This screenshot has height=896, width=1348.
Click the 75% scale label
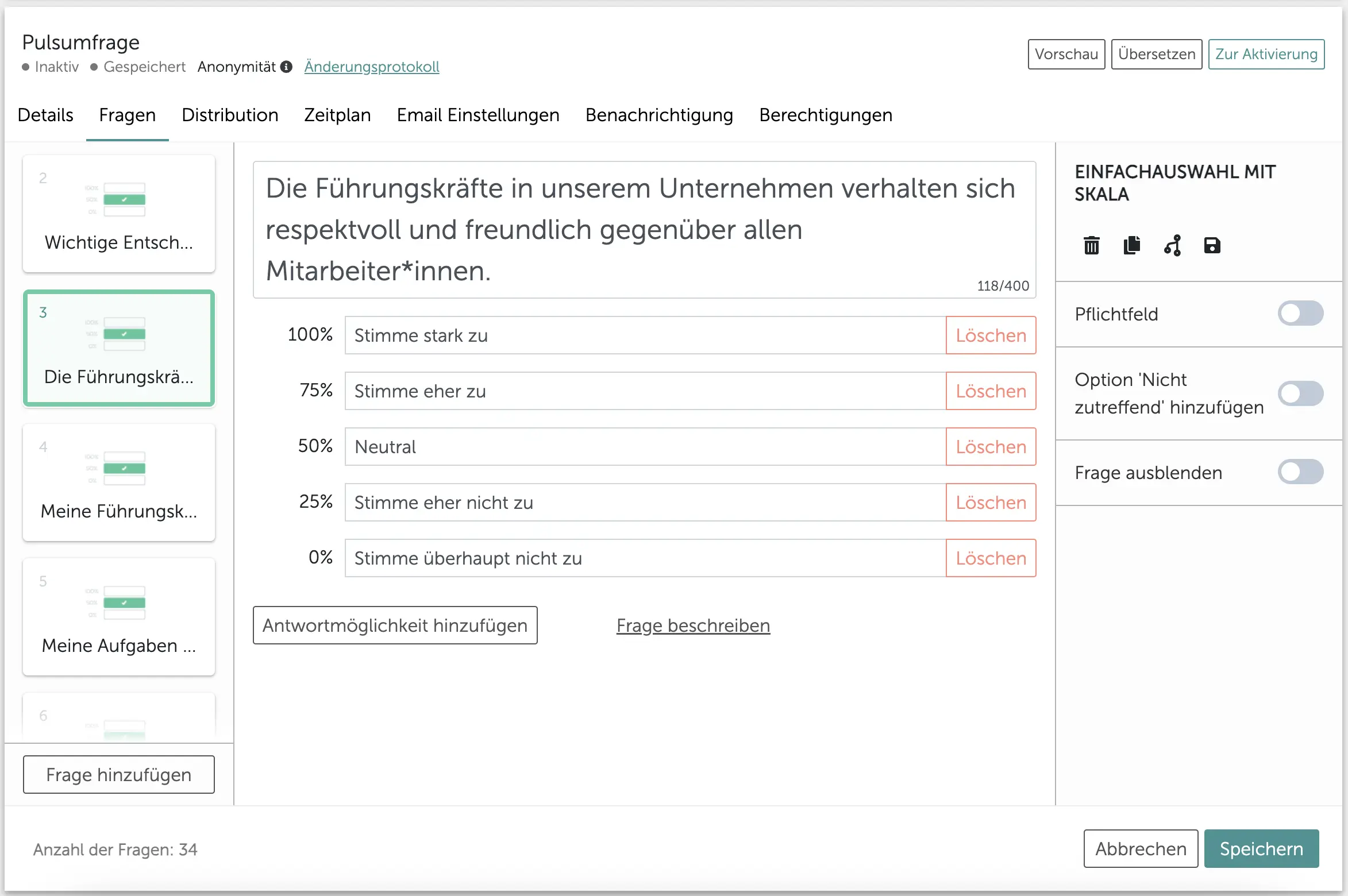click(316, 390)
